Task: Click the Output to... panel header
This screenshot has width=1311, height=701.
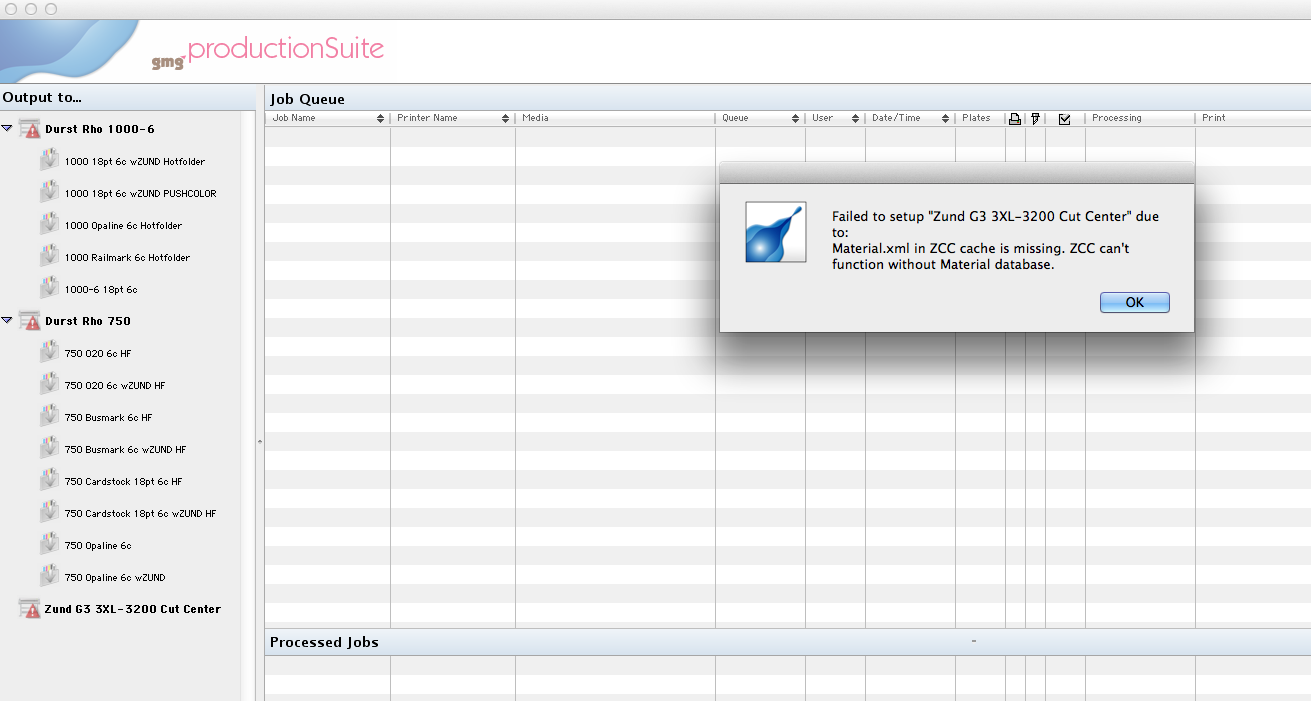Action: point(128,97)
